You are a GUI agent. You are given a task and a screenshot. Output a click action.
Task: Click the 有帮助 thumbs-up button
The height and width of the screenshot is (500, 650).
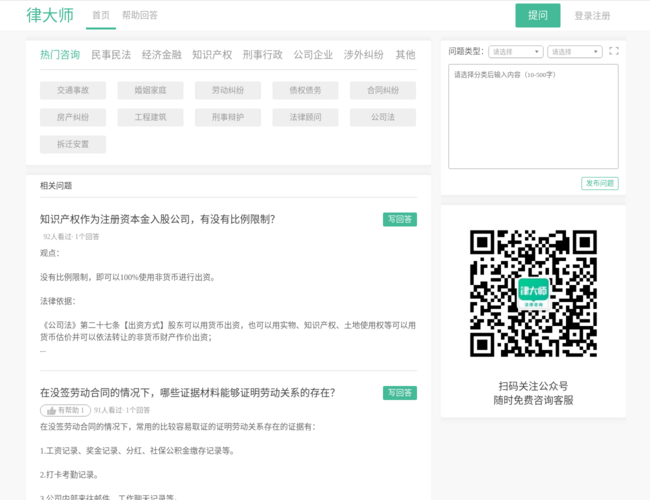(x=65, y=410)
